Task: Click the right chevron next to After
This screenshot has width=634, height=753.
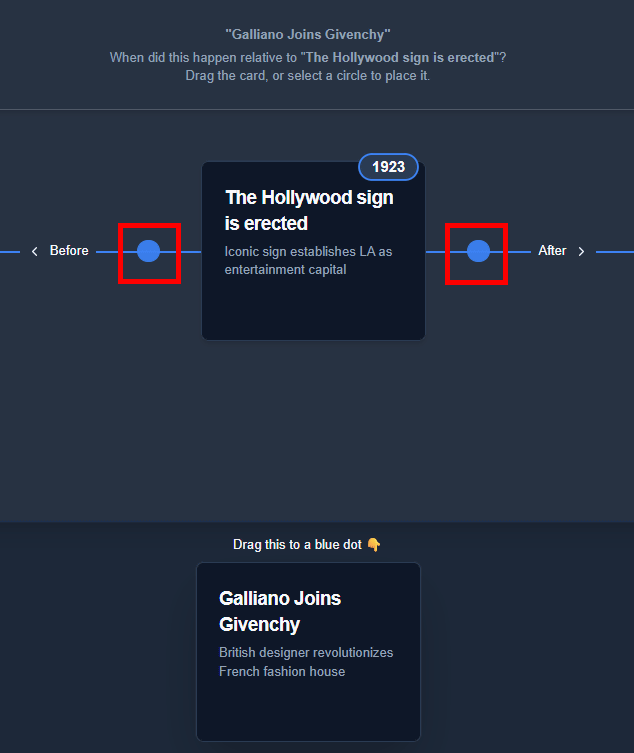Action: tap(581, 251)
